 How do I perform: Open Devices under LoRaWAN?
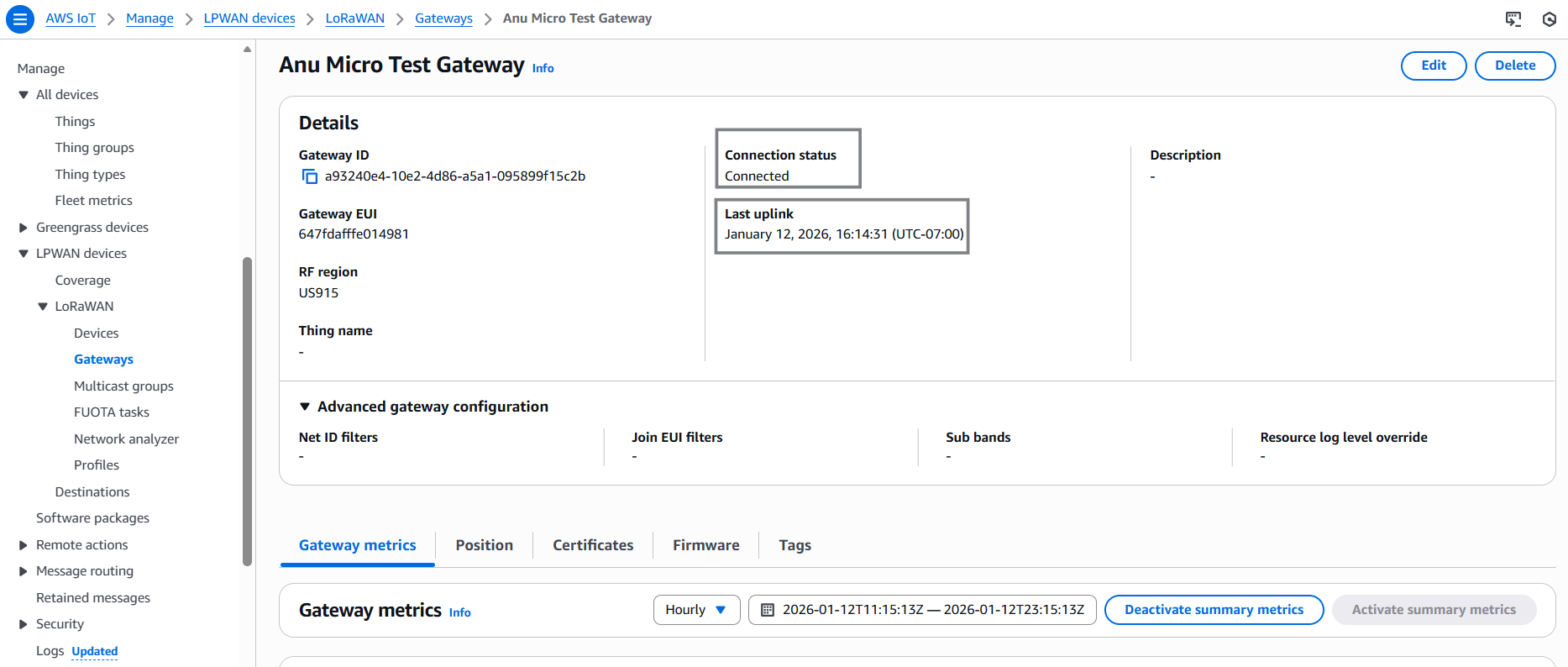click(x=96, y=333)
